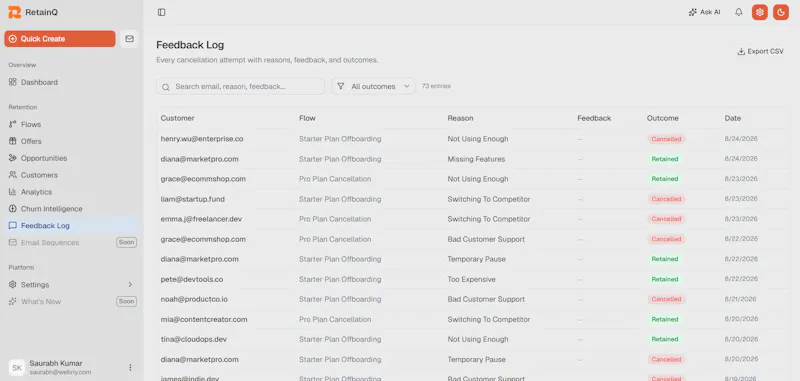Click the Feedback Log chat icon
Screen dimensions: 800x381
[13, 225]
